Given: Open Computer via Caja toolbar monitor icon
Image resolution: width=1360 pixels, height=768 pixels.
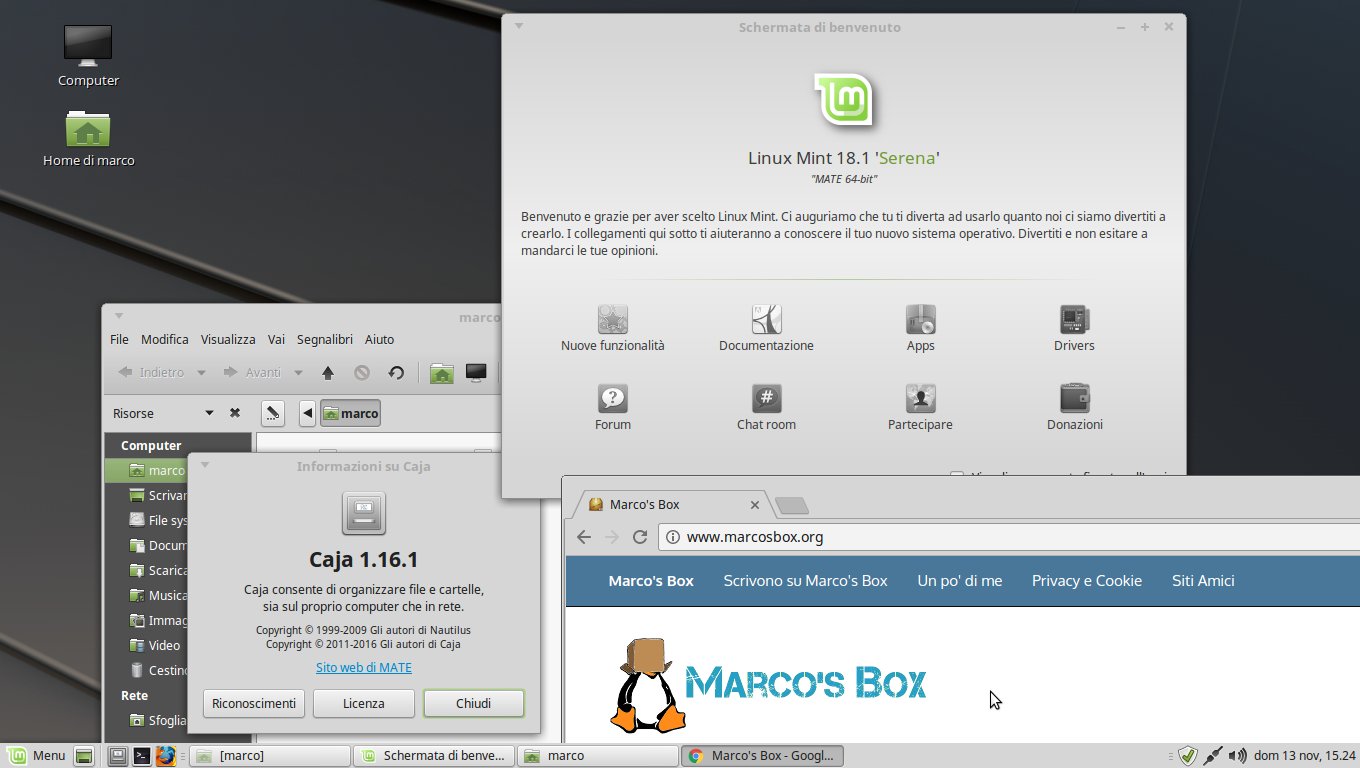Looking at the screenshot, I should click(476, 373).
